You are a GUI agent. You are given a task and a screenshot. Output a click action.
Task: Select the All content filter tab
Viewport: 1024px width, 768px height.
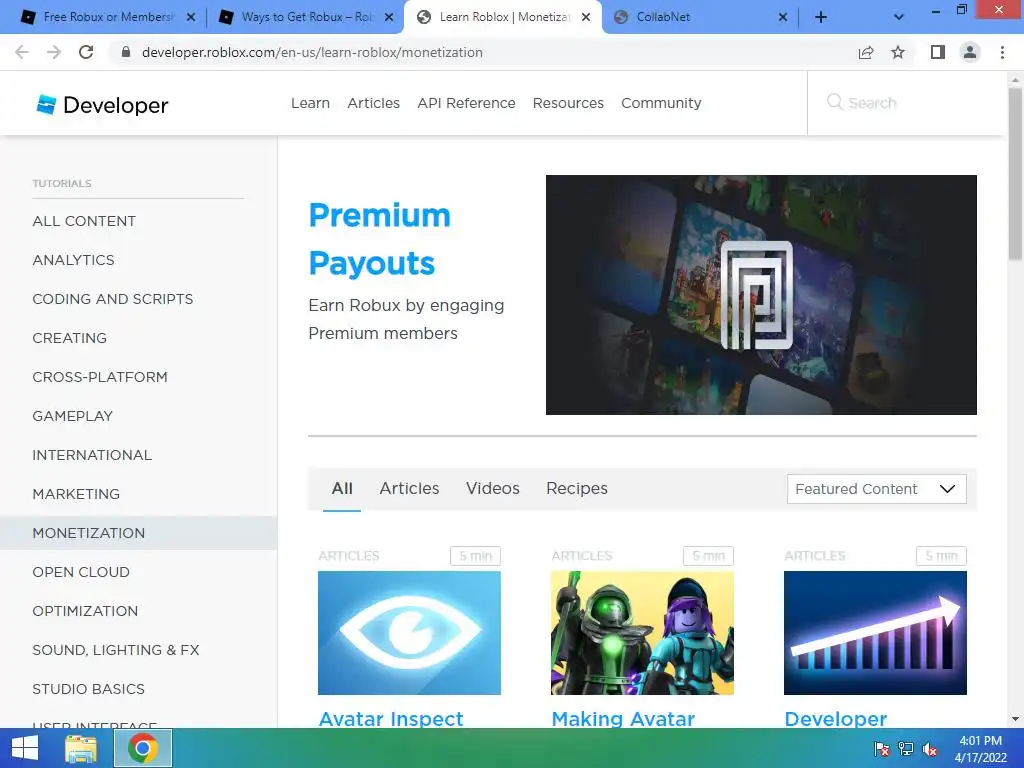pos(342,488)
